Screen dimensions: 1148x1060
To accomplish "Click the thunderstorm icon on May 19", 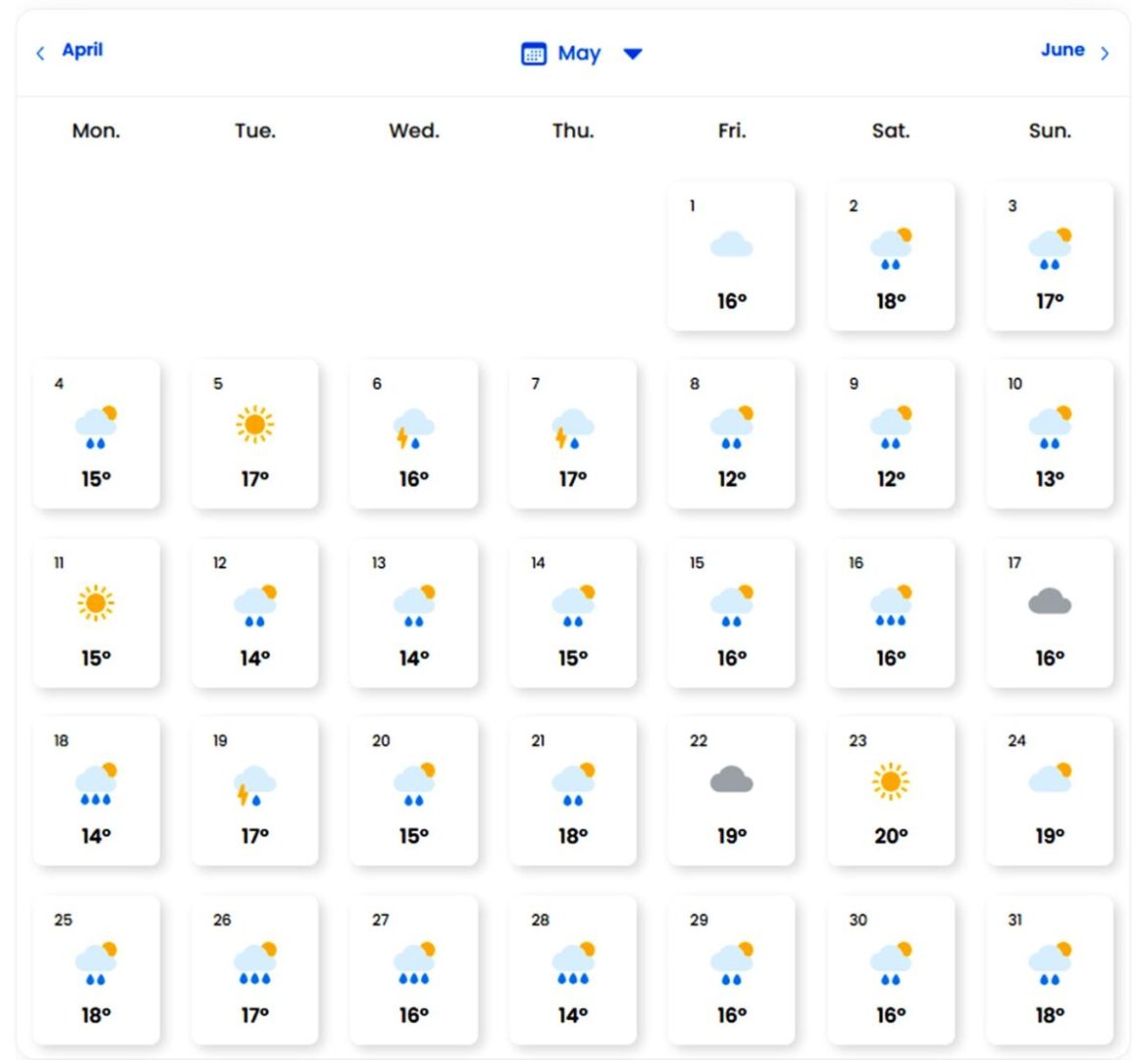I will pos(254,786).
